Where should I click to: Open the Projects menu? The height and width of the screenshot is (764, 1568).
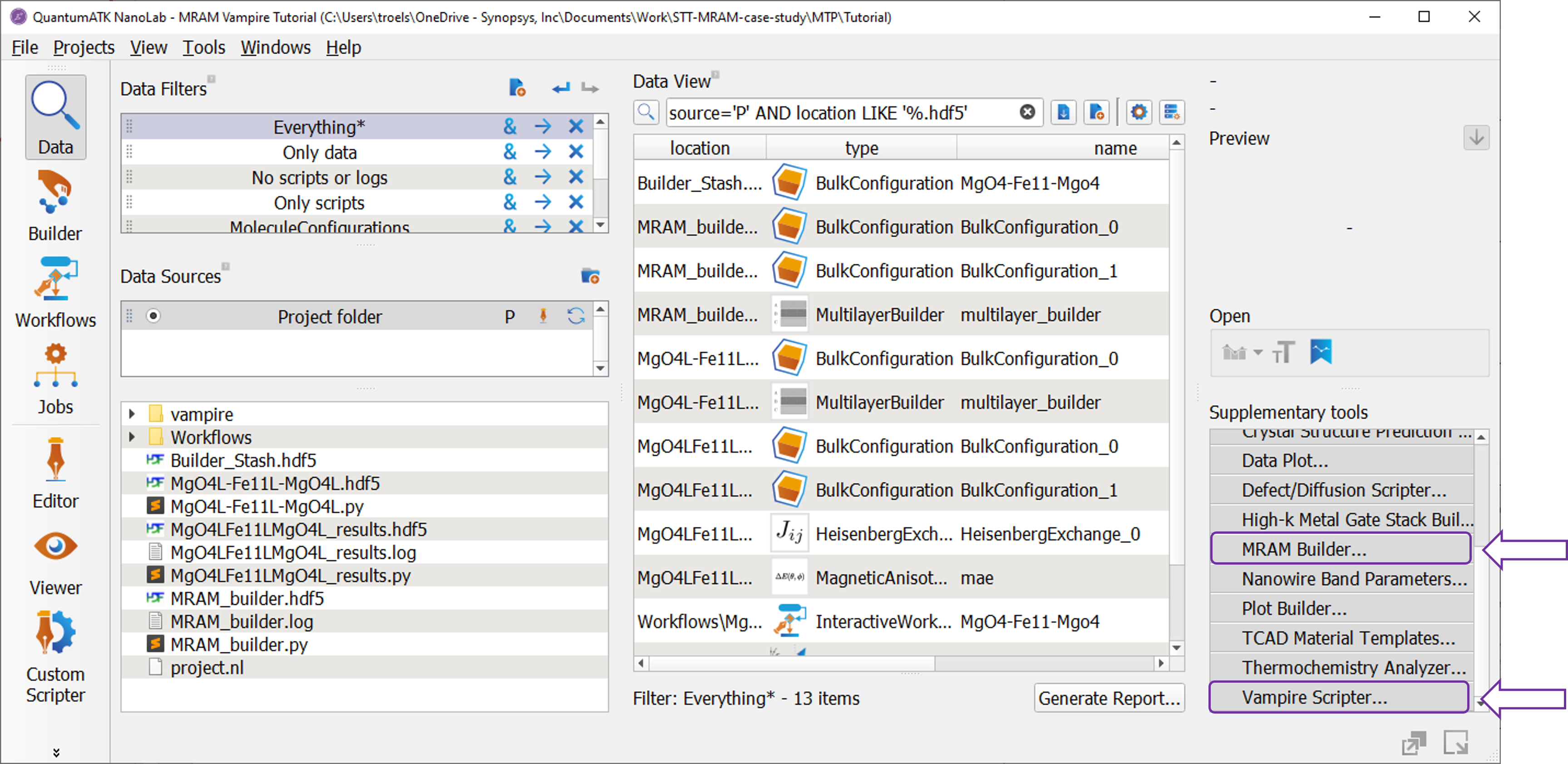click(84, 48)
